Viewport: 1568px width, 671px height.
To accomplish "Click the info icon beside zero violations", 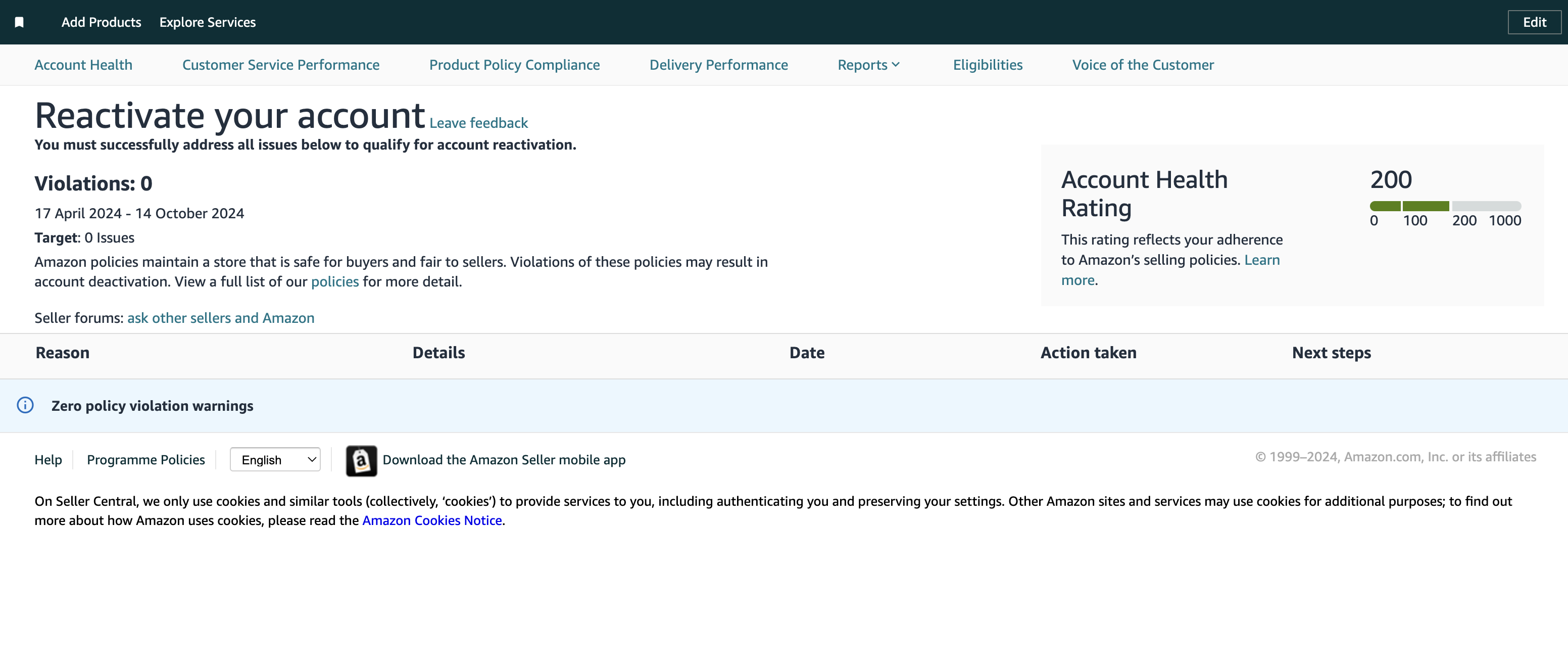I will coord(25,405).
